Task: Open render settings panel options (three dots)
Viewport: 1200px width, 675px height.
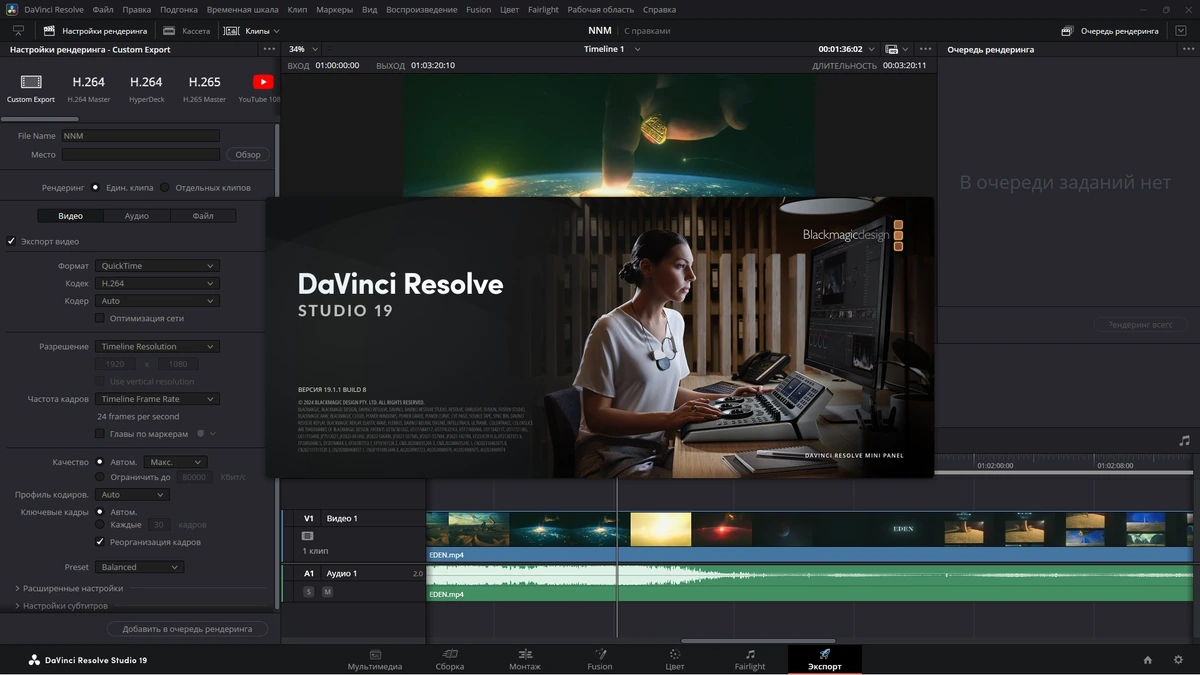Action: (269, 49)
